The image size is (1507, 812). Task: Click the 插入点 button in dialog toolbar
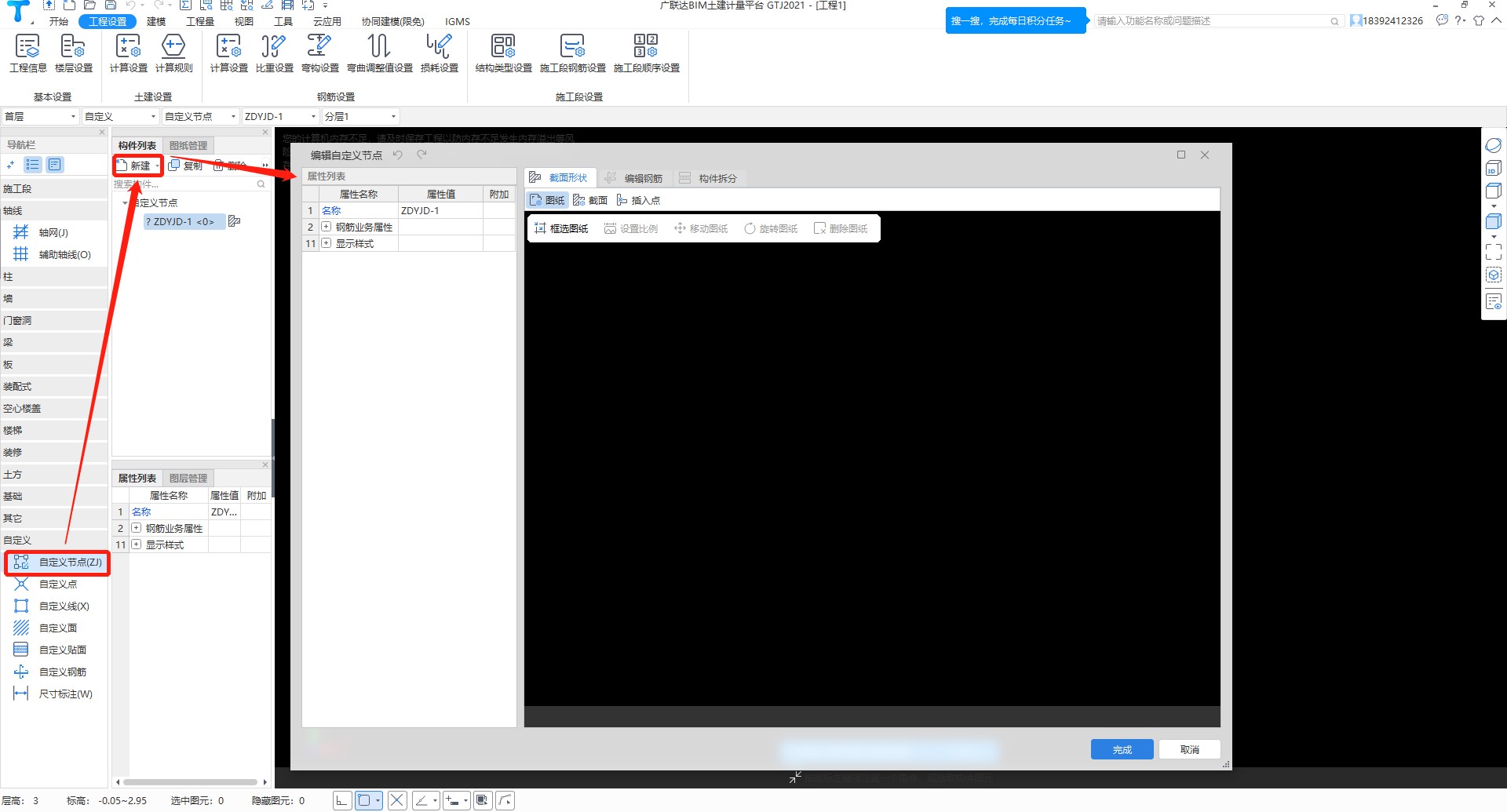tap(638, 200)
